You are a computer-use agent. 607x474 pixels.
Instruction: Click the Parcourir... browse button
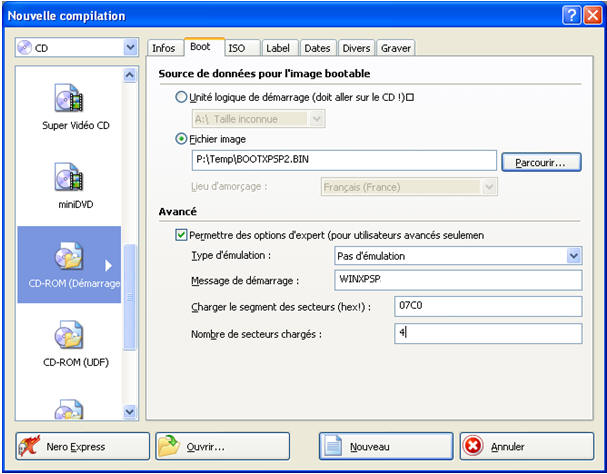click(x=541, y=162)
